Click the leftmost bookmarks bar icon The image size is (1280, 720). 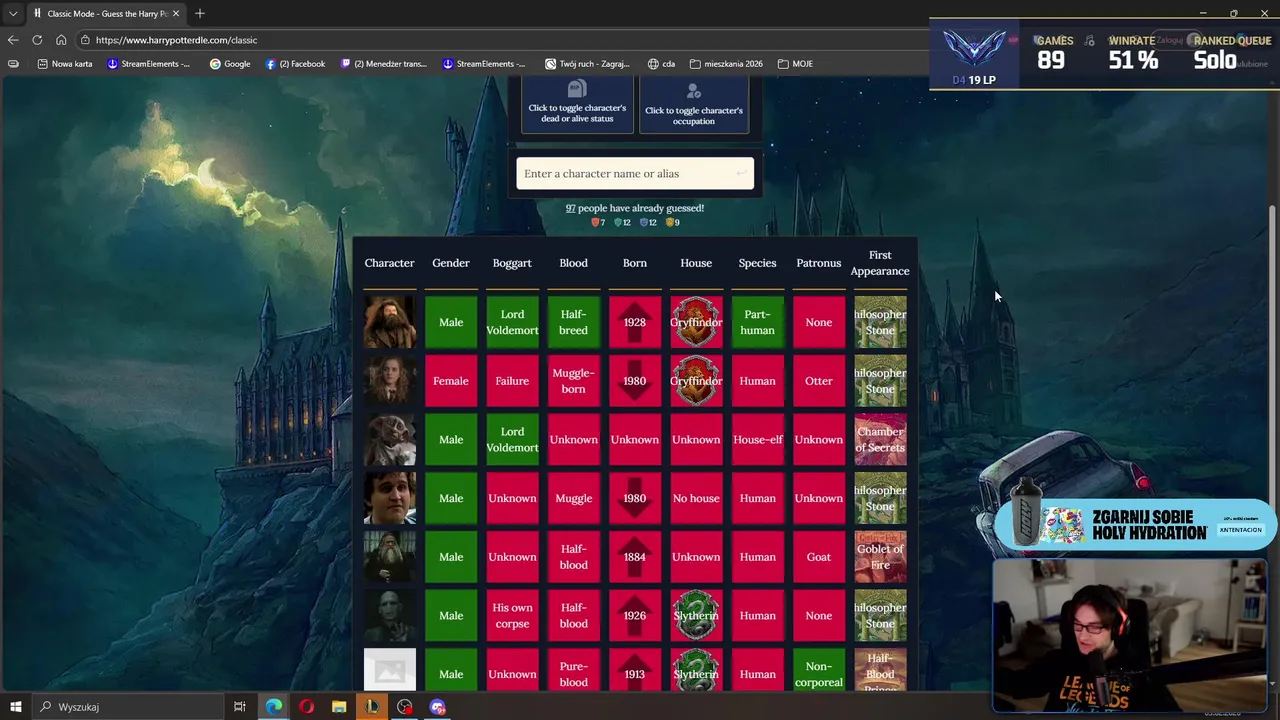[13, 64]
